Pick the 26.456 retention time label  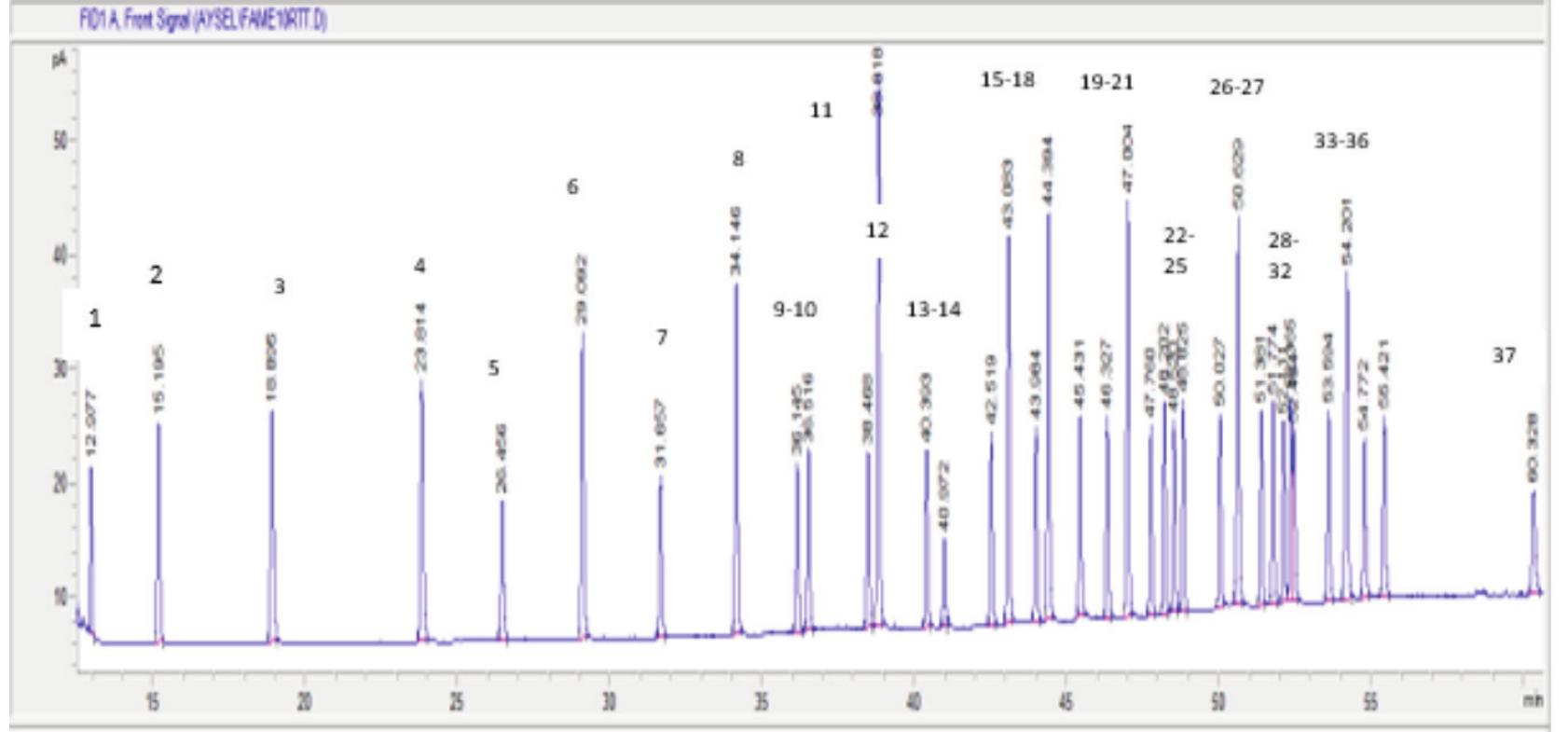coord(502,458)
